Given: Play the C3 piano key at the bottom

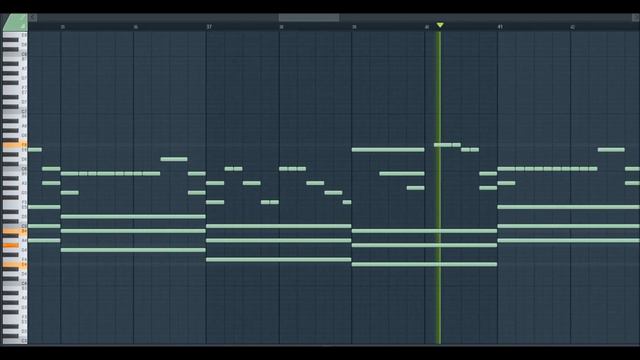Looking at the screenshot, I should tap(15, 340).
